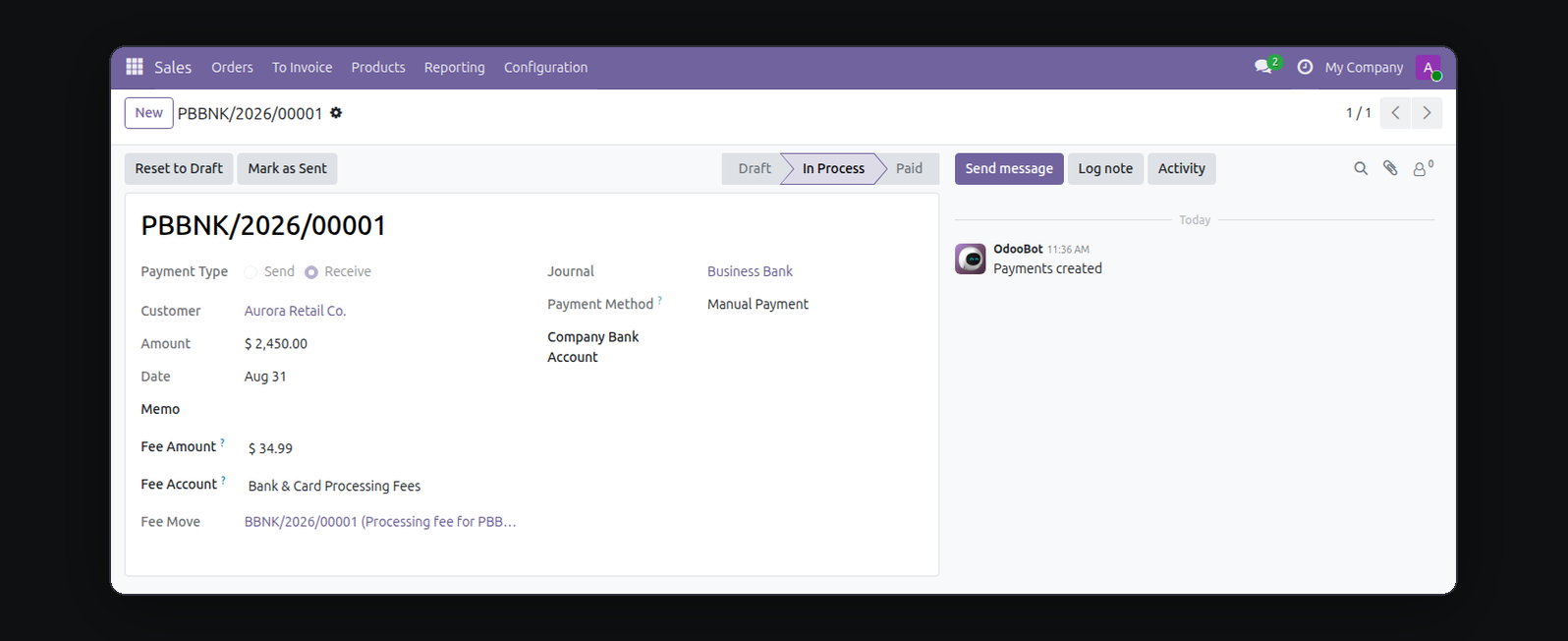This screenshot has height=641, width=1568.
Task: Open the Aurora Retail Co. customer link
Action: pyautogui.click(x=295, y=311)
